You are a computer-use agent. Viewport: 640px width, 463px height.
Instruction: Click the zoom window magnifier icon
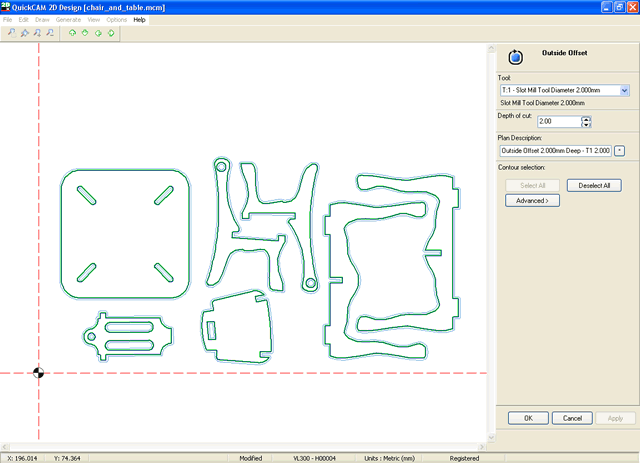pyautogui.click(x=11, y=33)
